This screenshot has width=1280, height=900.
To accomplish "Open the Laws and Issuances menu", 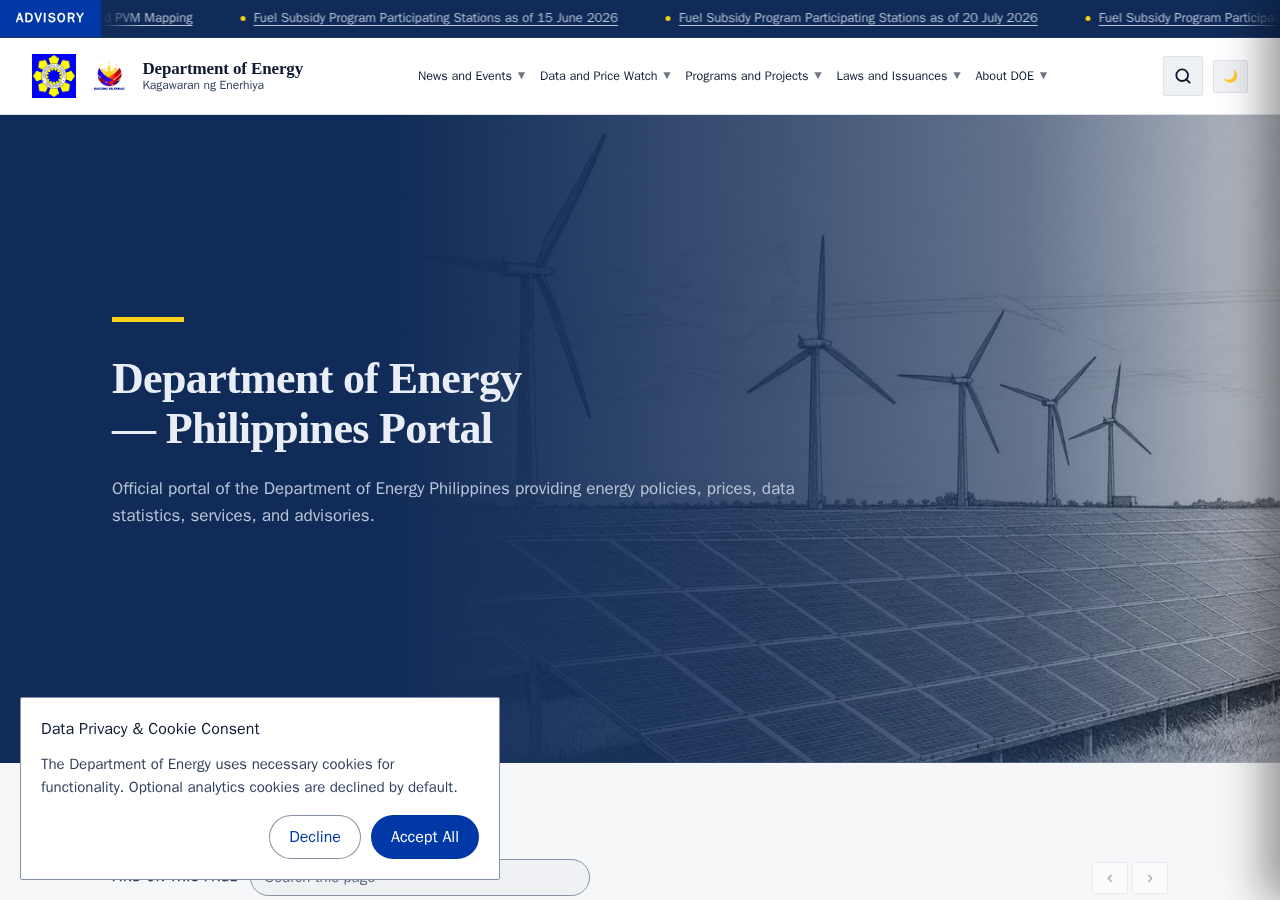I will tap(898, 76).
